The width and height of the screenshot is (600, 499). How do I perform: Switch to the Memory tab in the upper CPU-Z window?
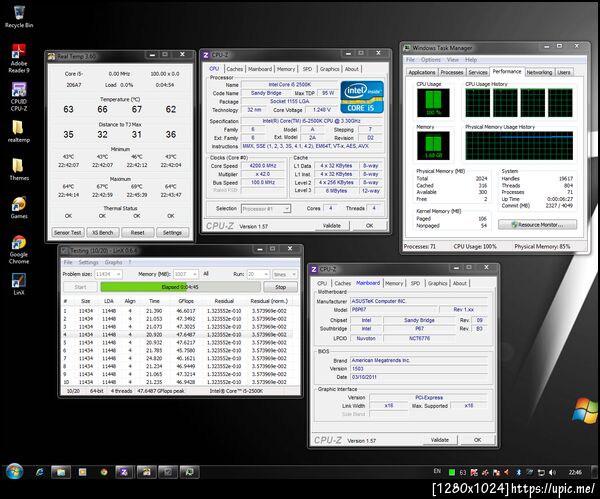[286, 69]
